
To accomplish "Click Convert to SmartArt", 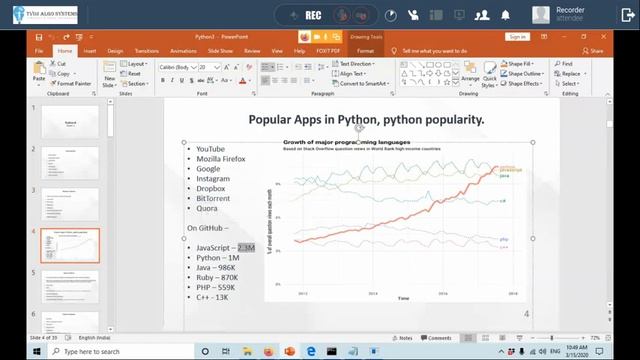I will (361, 83).
